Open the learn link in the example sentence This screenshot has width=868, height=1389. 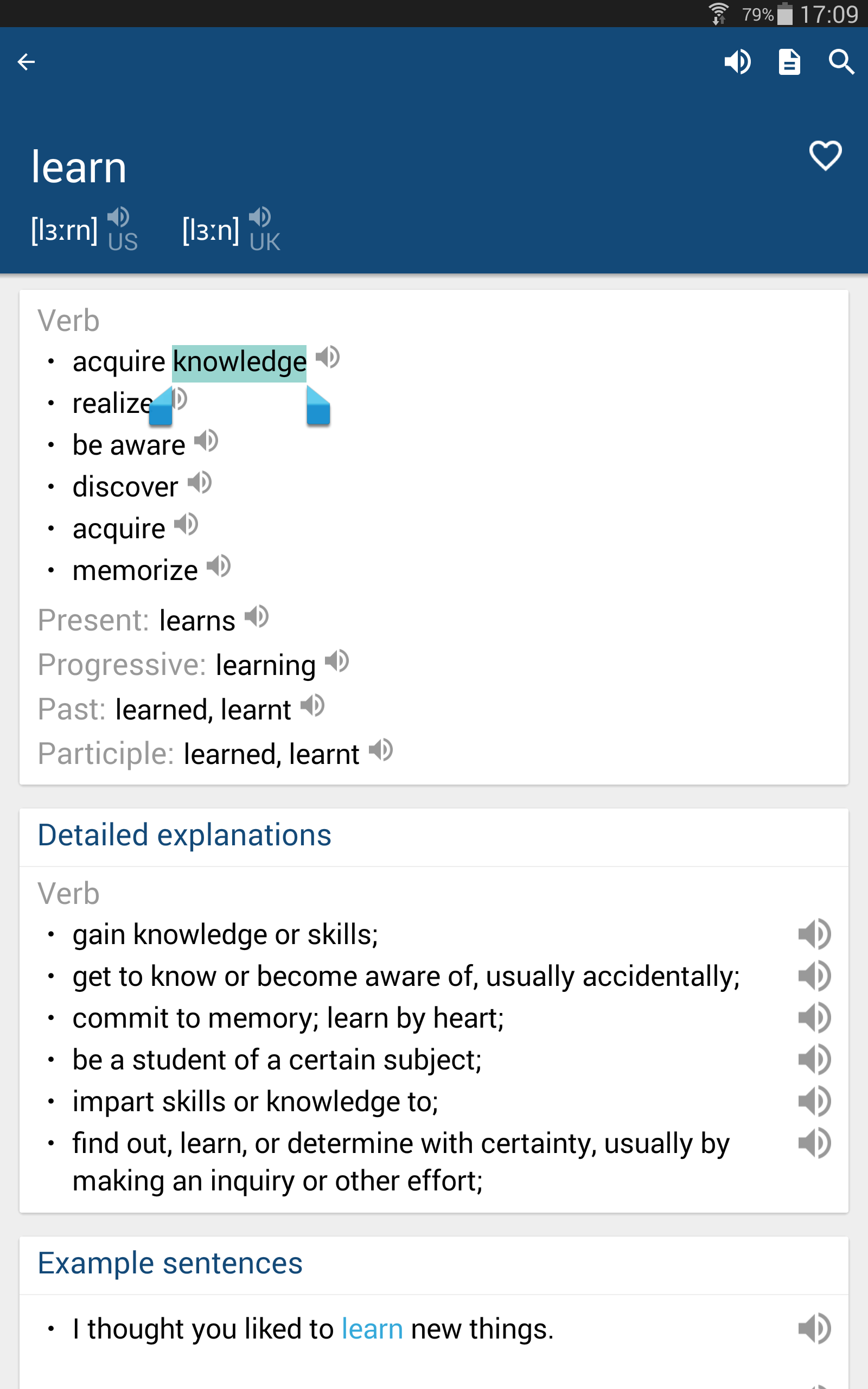coord(372,1329)
